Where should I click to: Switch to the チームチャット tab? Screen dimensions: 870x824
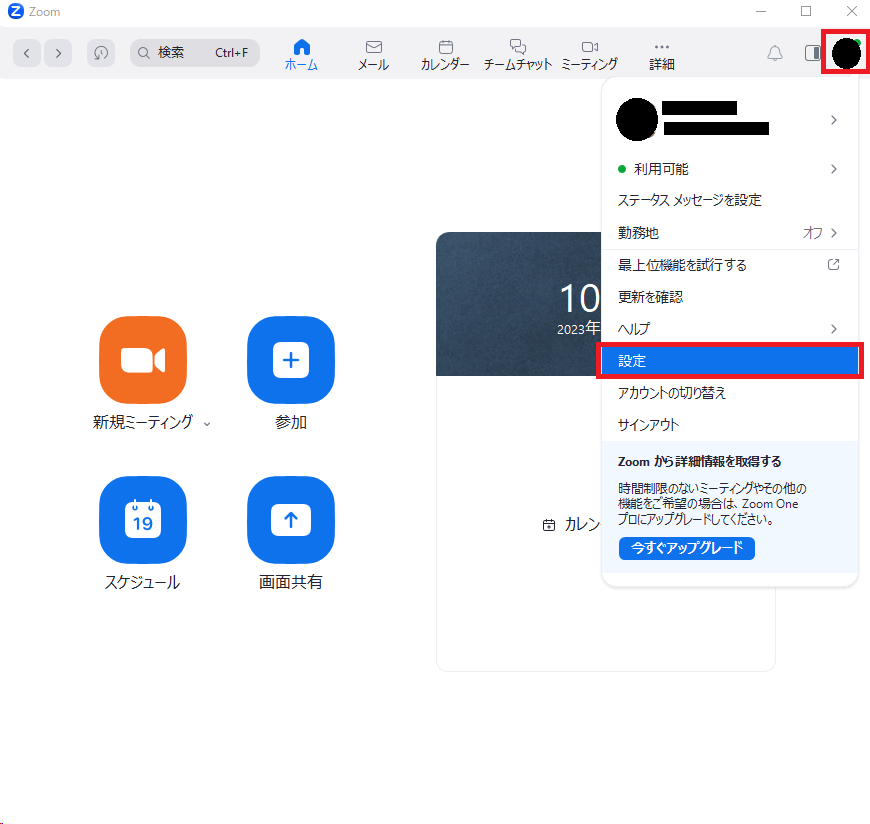(517, 54)
